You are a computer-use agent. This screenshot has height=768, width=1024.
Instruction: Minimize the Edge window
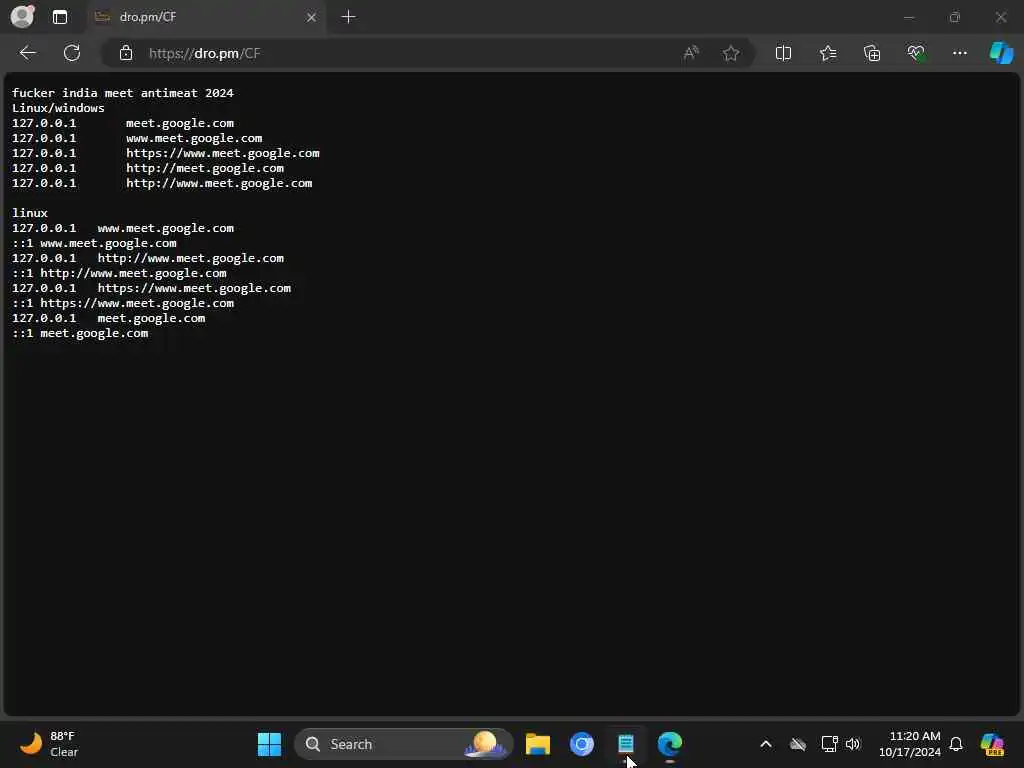(909, 17)
